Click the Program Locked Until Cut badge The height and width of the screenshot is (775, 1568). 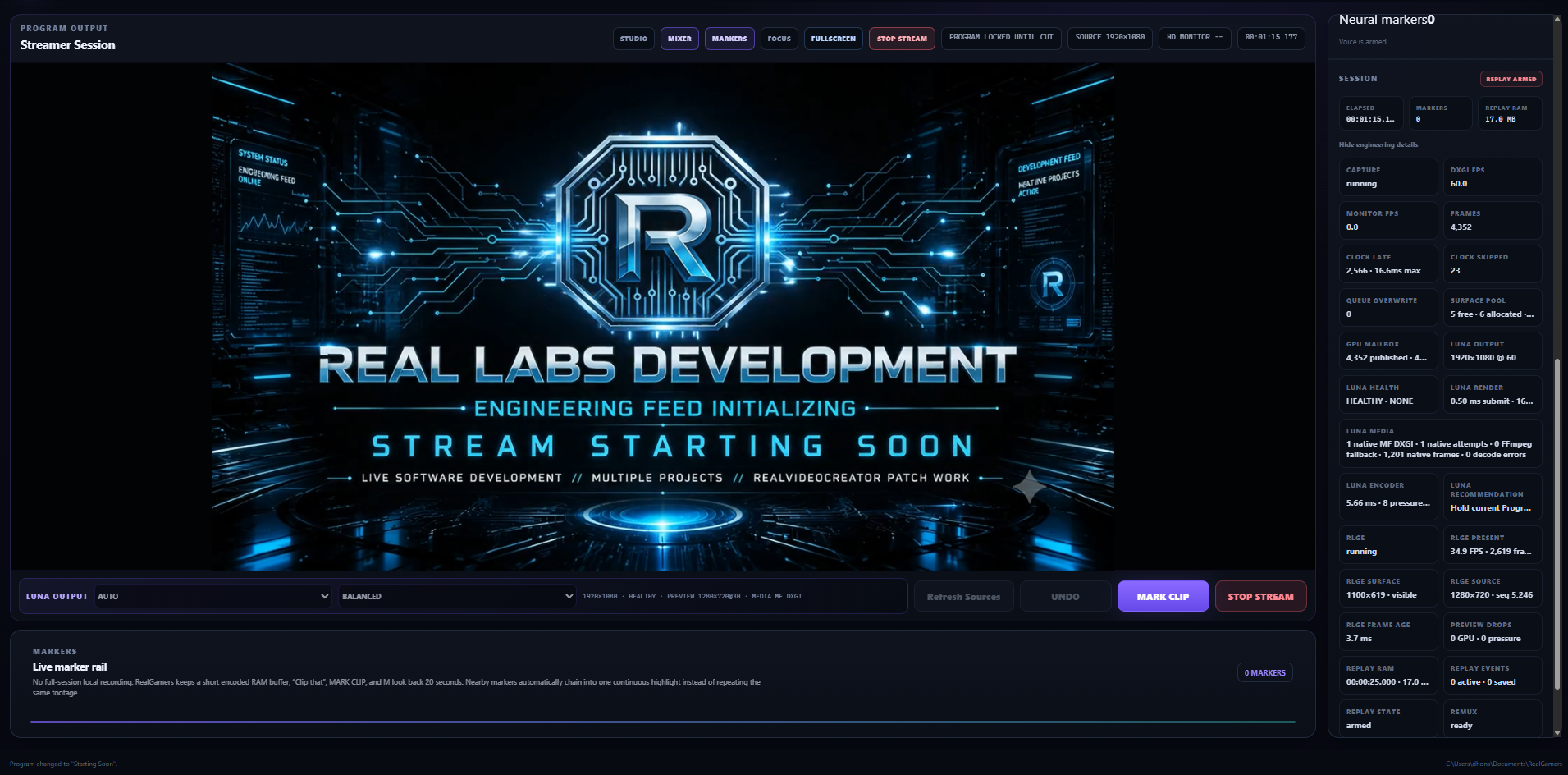click(1001, 38)
